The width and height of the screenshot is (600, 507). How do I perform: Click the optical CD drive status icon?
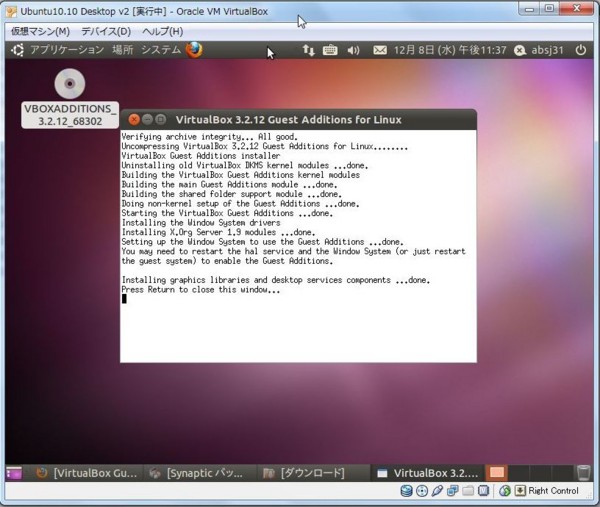pyautogui.click(x=422, y=491)
